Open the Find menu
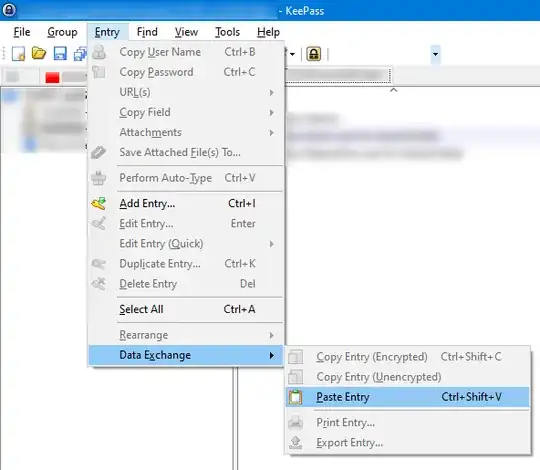 147,32
